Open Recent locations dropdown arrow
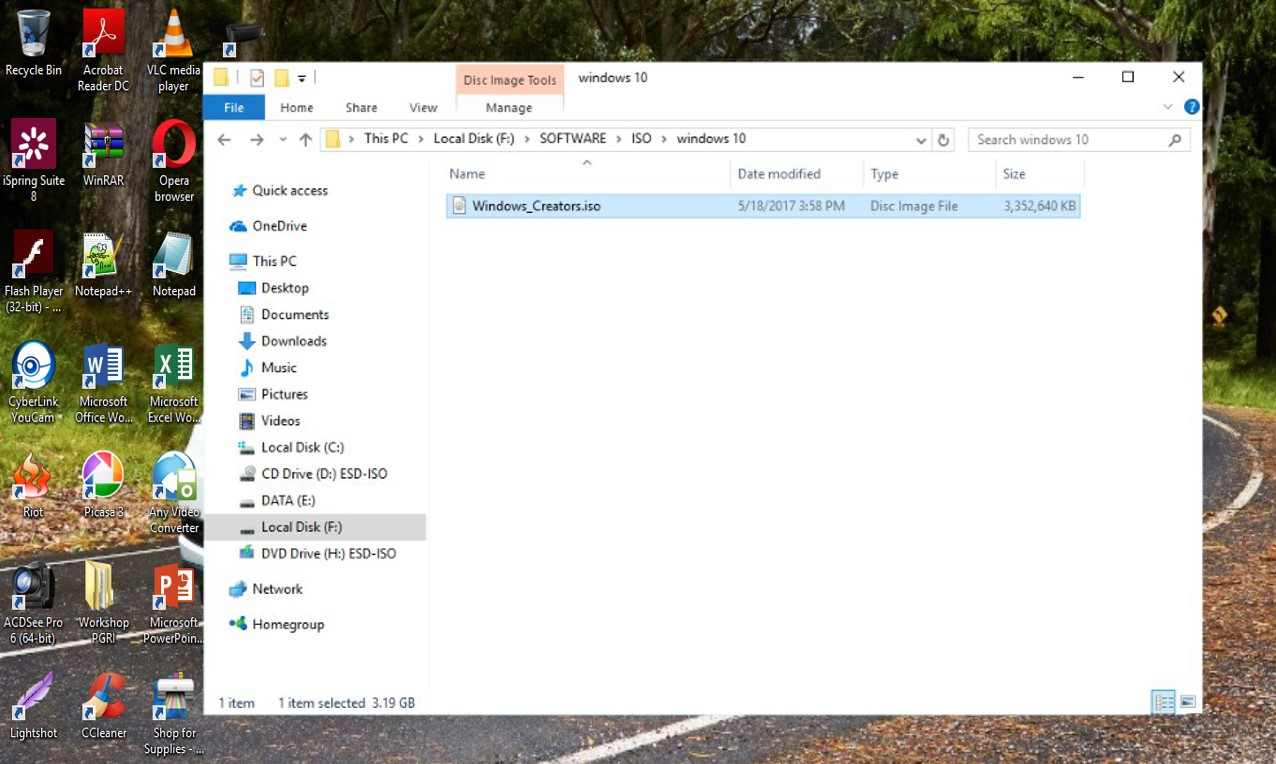The image size is (1276, 764). tap(283, 140)
